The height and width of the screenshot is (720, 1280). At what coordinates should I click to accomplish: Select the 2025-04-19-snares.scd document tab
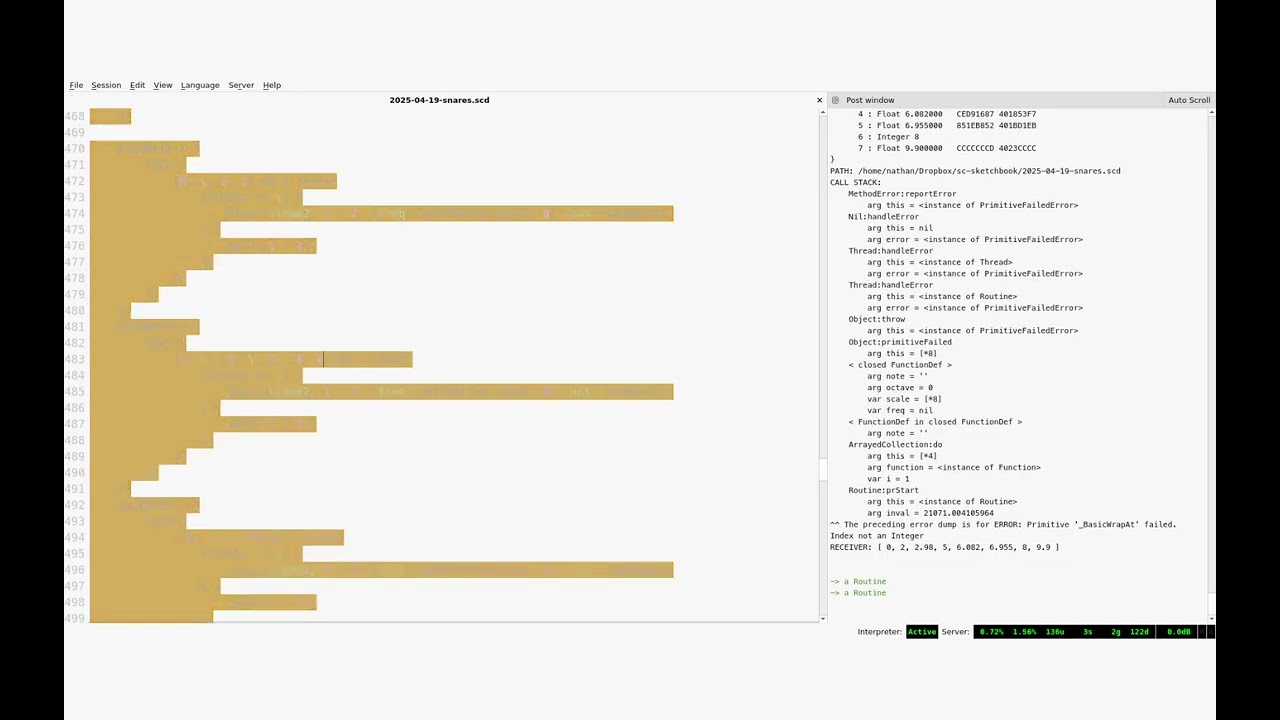point(439,100)
